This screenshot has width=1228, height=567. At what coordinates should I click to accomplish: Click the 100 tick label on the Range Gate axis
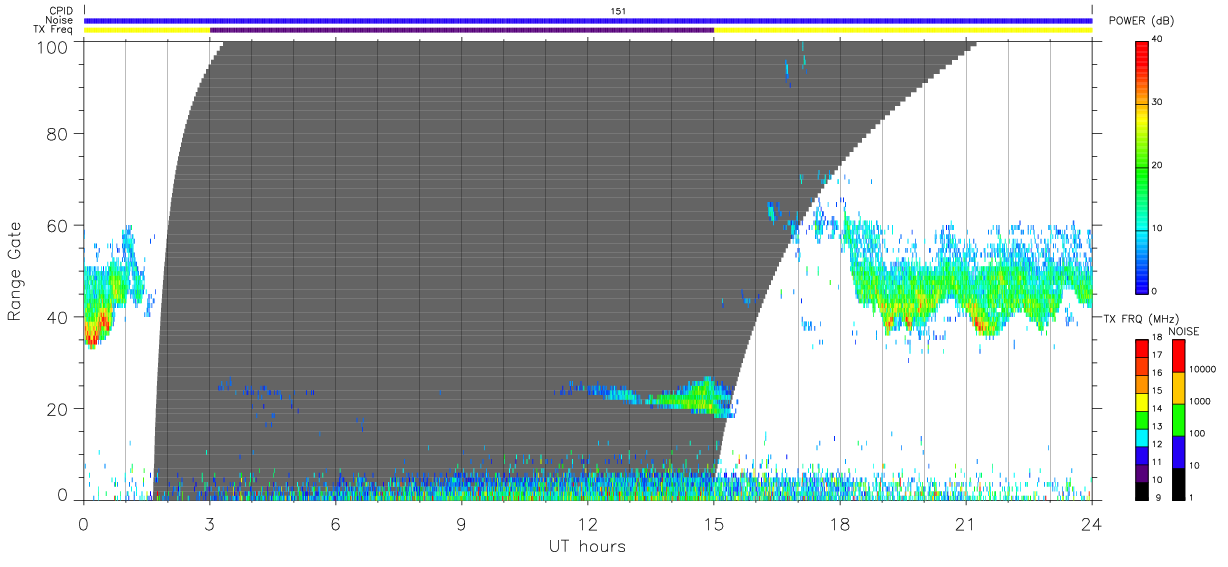[54, 46]
